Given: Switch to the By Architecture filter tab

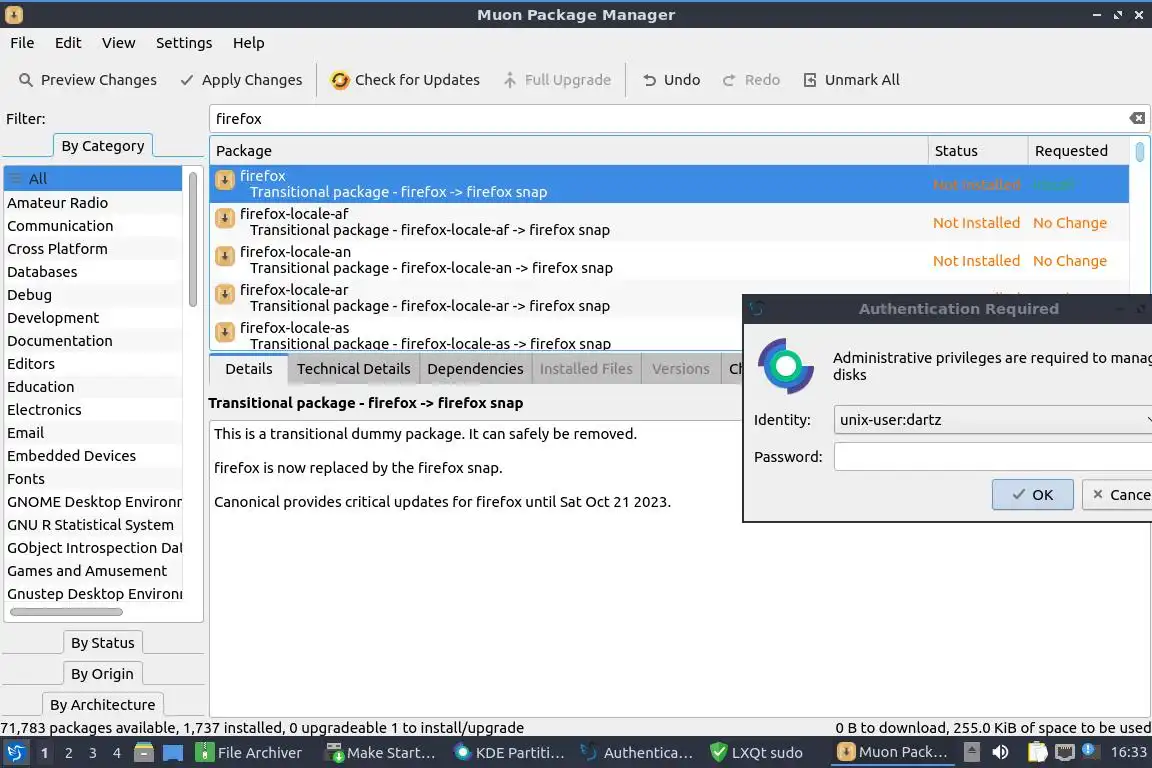Looking at the screenshot, I should click(102, 705).
